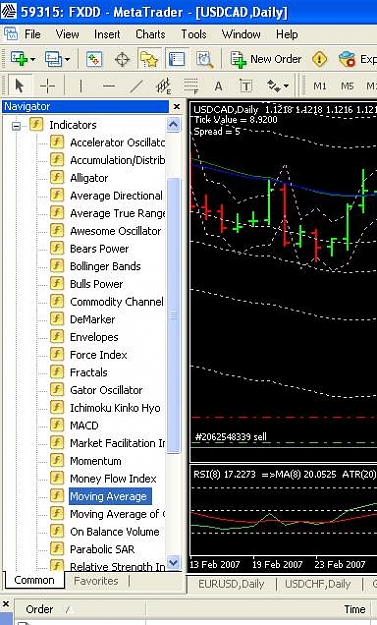
Task: Switch to USDCHF,Daily chart tab
Action: (x=318, y=584)
